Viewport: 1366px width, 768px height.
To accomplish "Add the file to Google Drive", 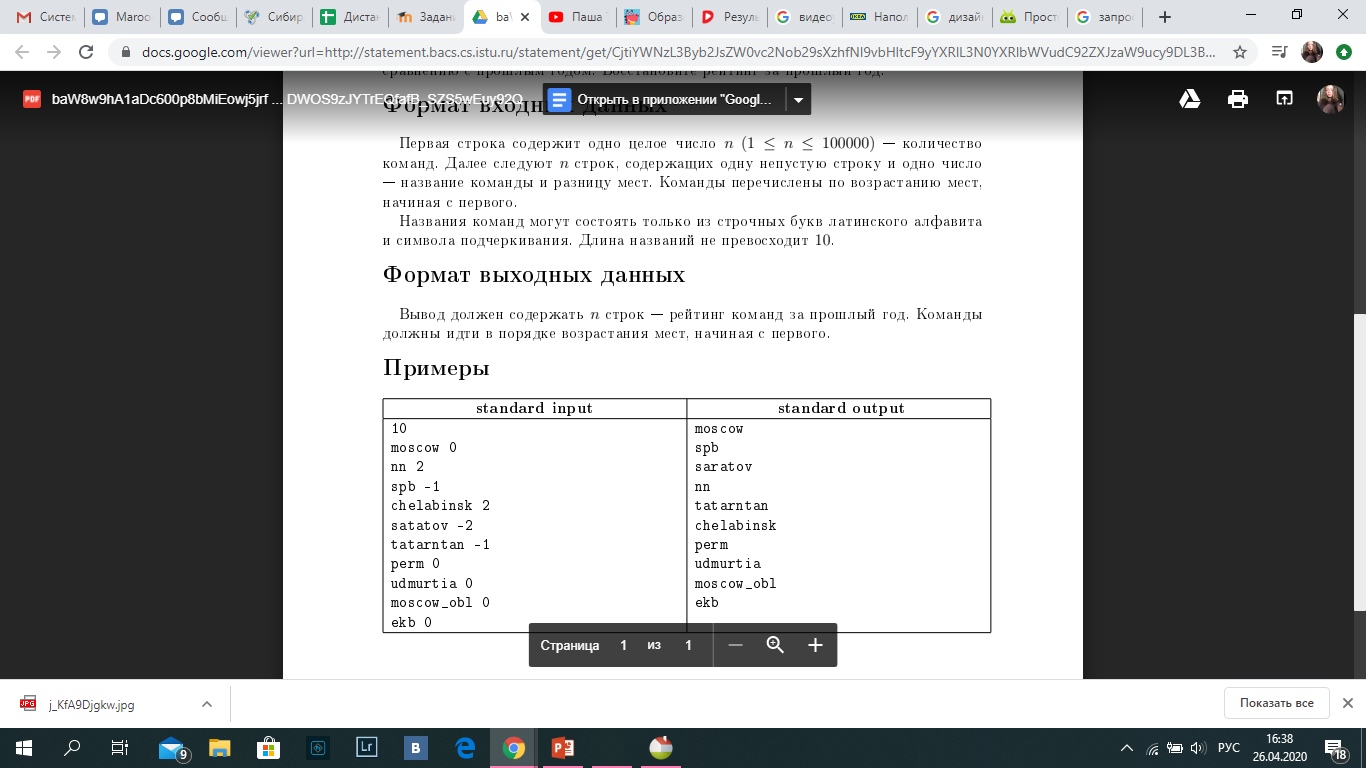I will (x=1189, y=99).
